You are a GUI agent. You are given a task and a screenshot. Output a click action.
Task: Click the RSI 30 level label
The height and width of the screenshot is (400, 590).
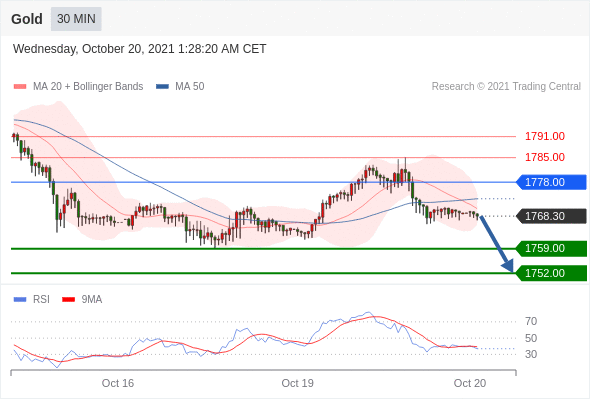531,354
